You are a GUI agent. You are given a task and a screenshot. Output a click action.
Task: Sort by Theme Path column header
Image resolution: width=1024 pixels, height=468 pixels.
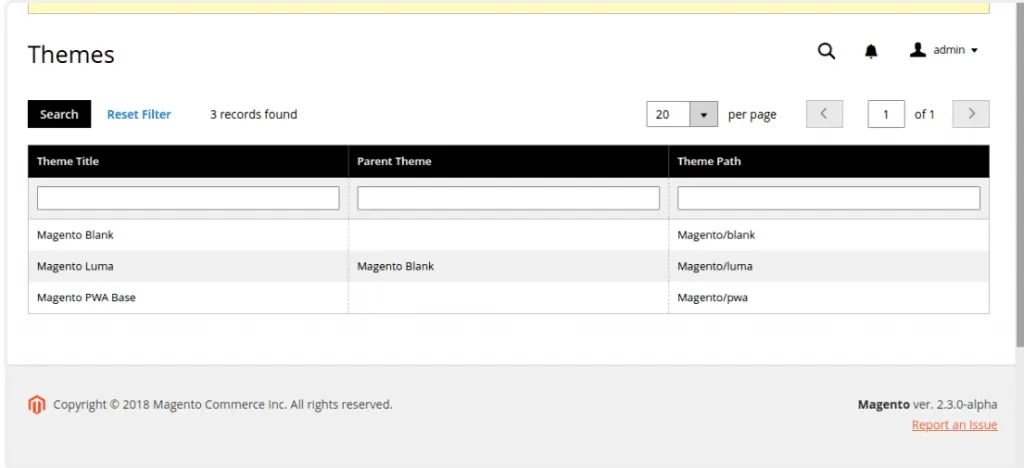709,161
